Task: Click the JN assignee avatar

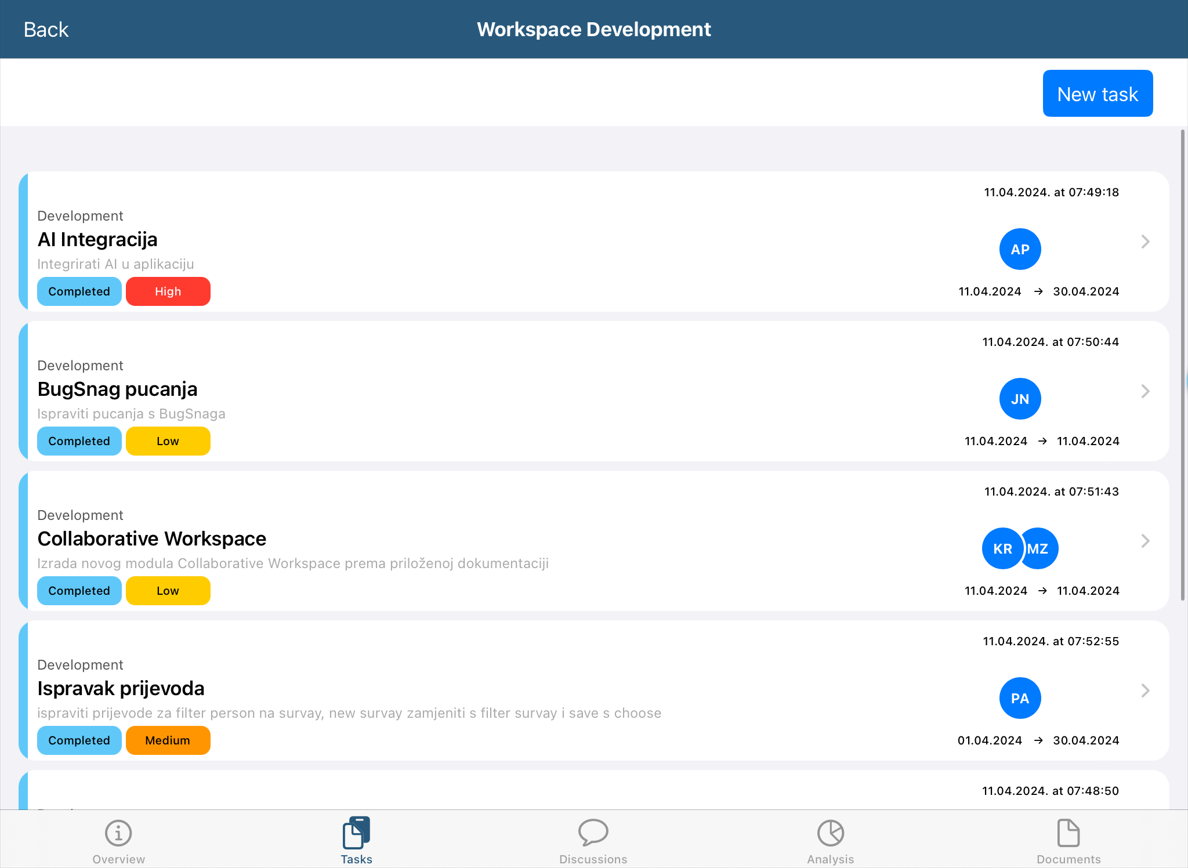Action: pyautogui.click(x=1020, y=399)
